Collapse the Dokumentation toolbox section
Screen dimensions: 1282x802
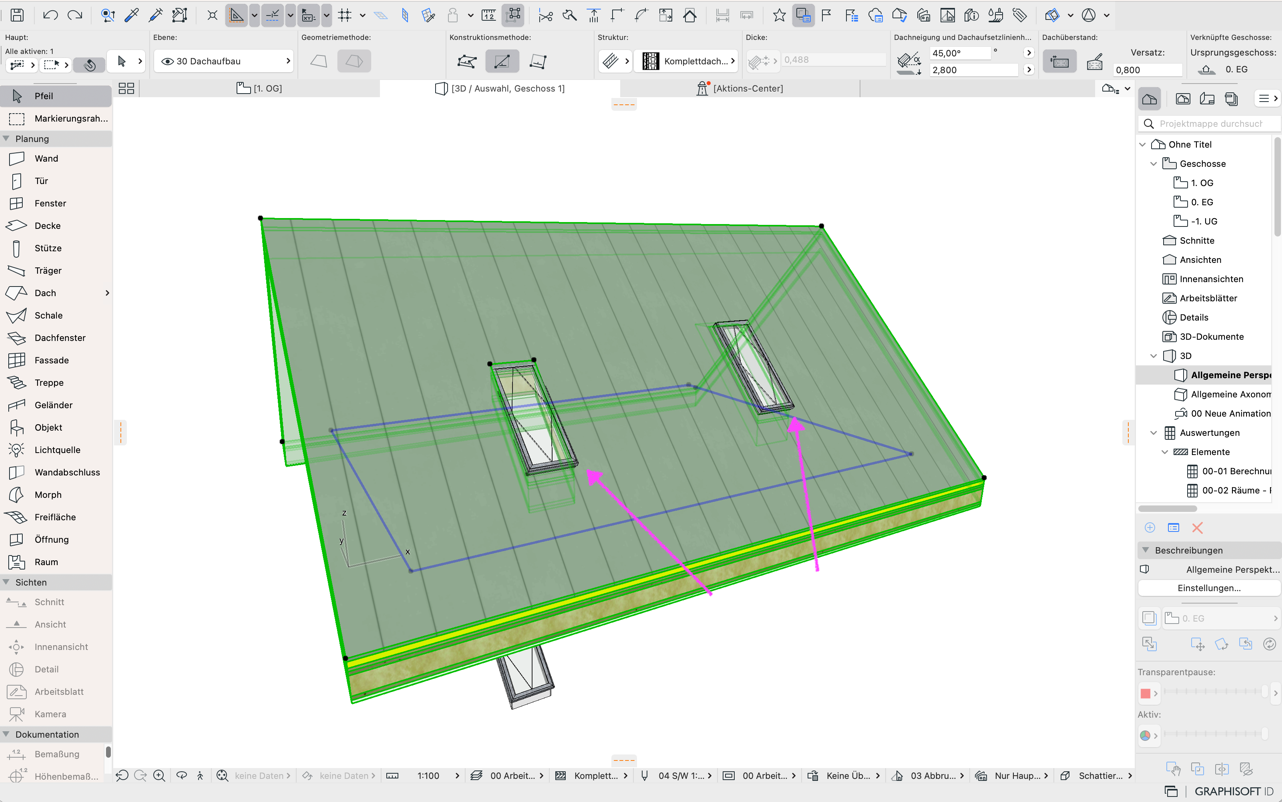click(7, 734)
